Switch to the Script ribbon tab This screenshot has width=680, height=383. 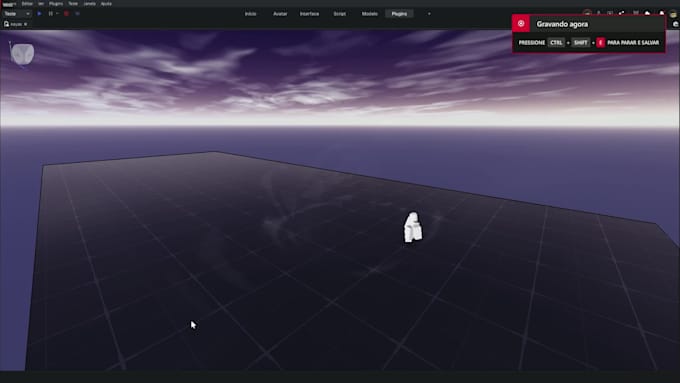(x=340, y=14)
